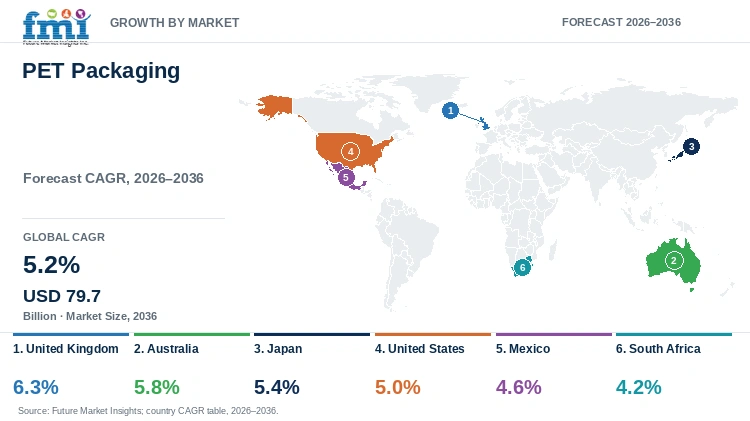Click the 'GLOBAL CAGR' label
Image resolution: width=750 pixels, height=421 pixels.
coord(64,237)
